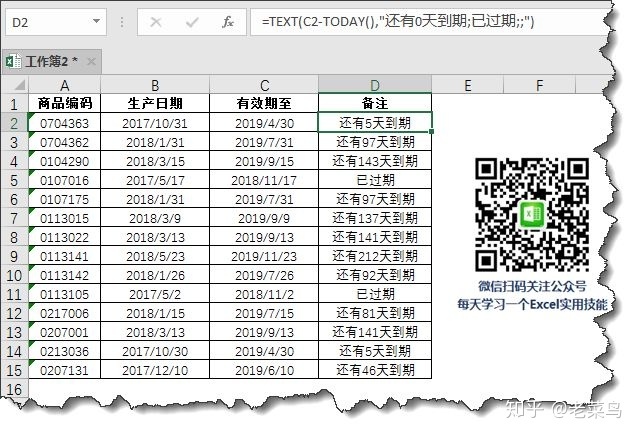Click the WeChat QR code image
639x436 pixels.
(x=532, y=214)
